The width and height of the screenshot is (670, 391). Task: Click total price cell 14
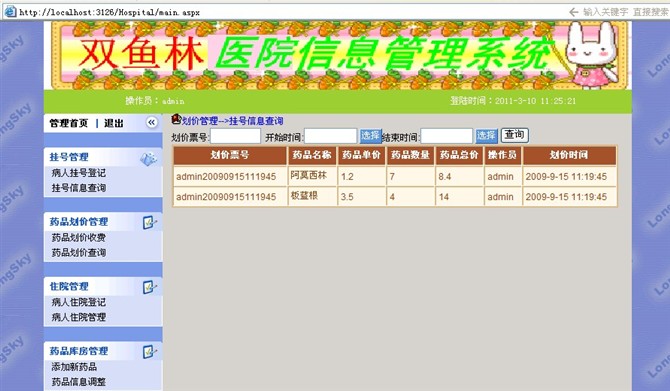pos(459,197)
